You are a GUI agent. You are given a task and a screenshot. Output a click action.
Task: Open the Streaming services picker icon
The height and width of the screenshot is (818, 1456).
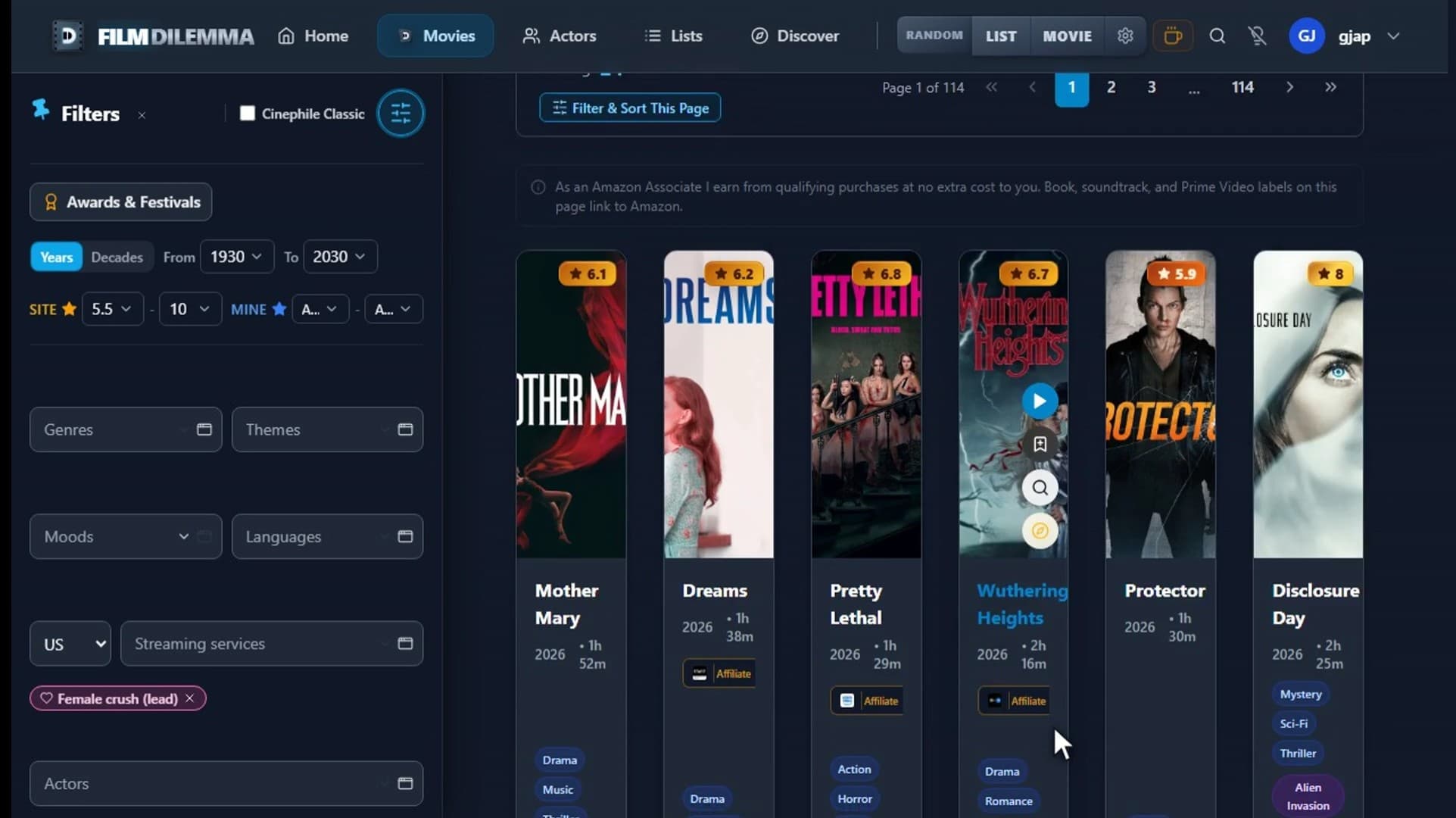[406, 643]
